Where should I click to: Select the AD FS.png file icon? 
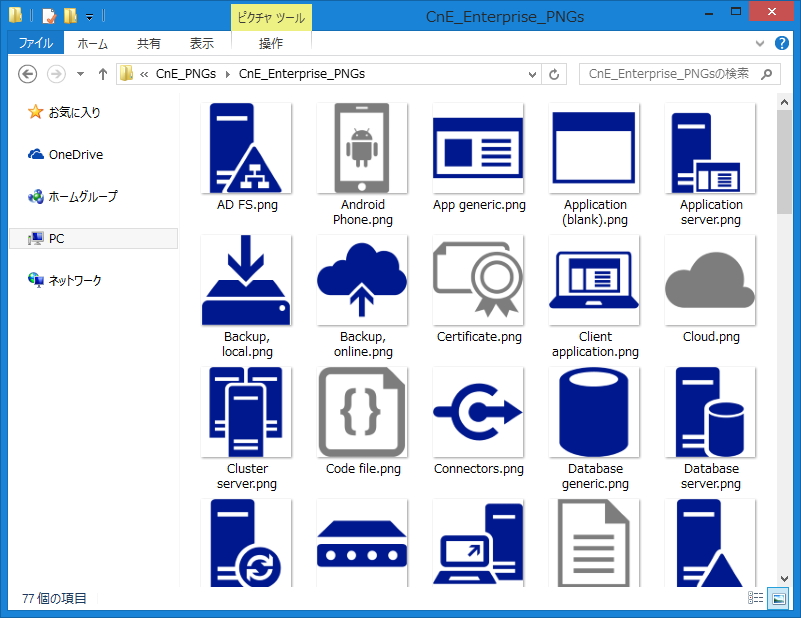pos(247,147)
